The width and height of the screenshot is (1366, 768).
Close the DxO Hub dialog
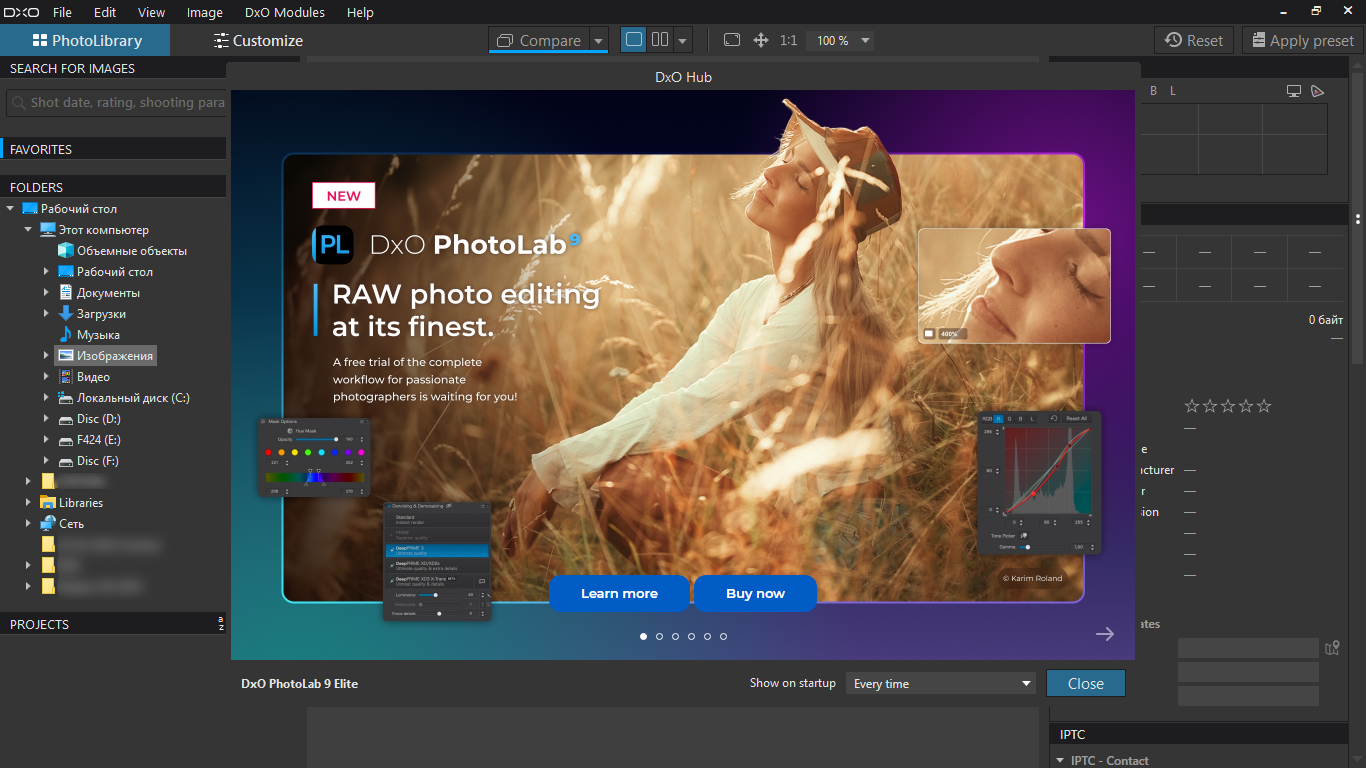click(1085, 683)
